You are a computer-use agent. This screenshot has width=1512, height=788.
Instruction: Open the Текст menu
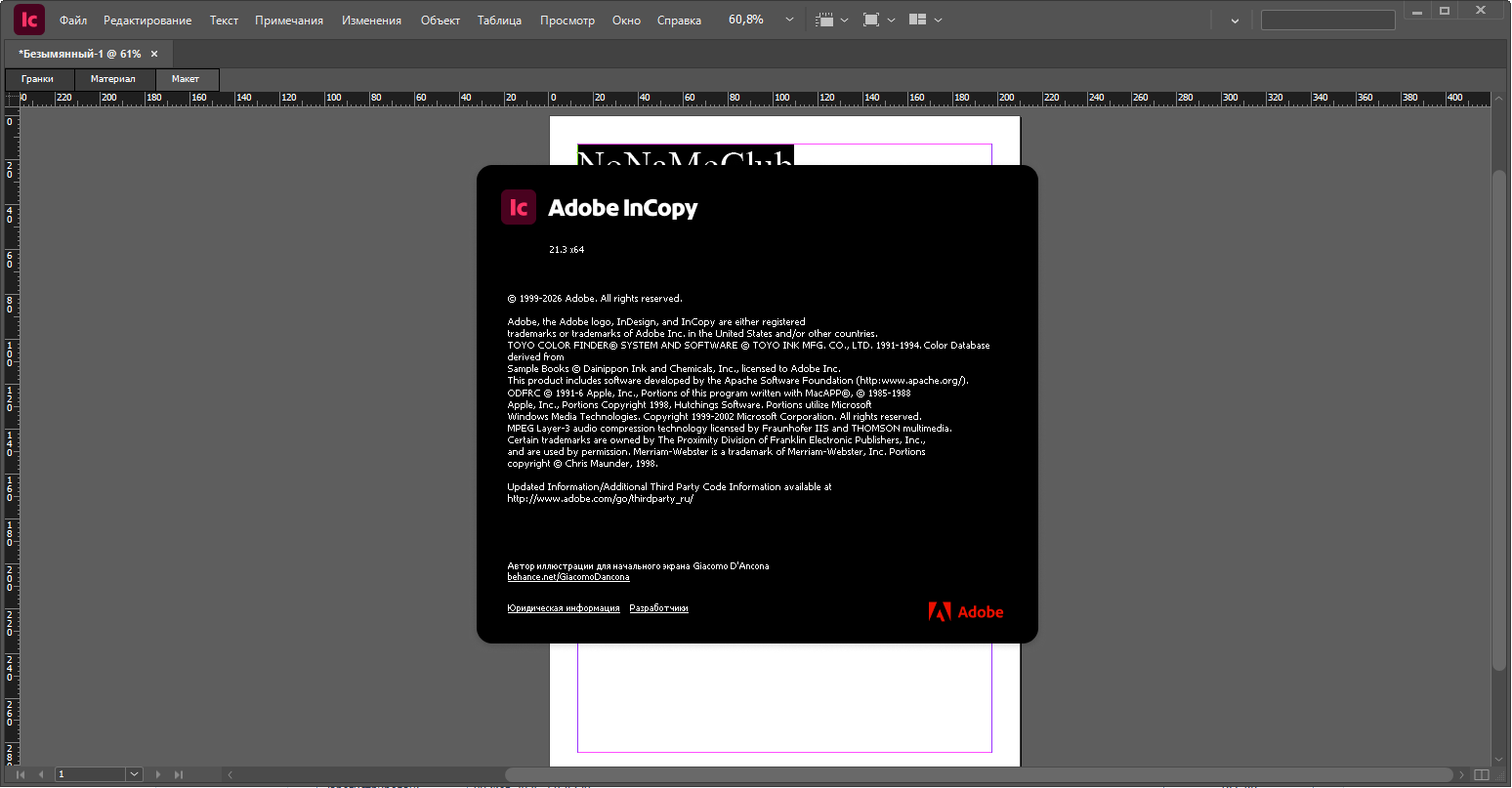(x=224, y=21)
